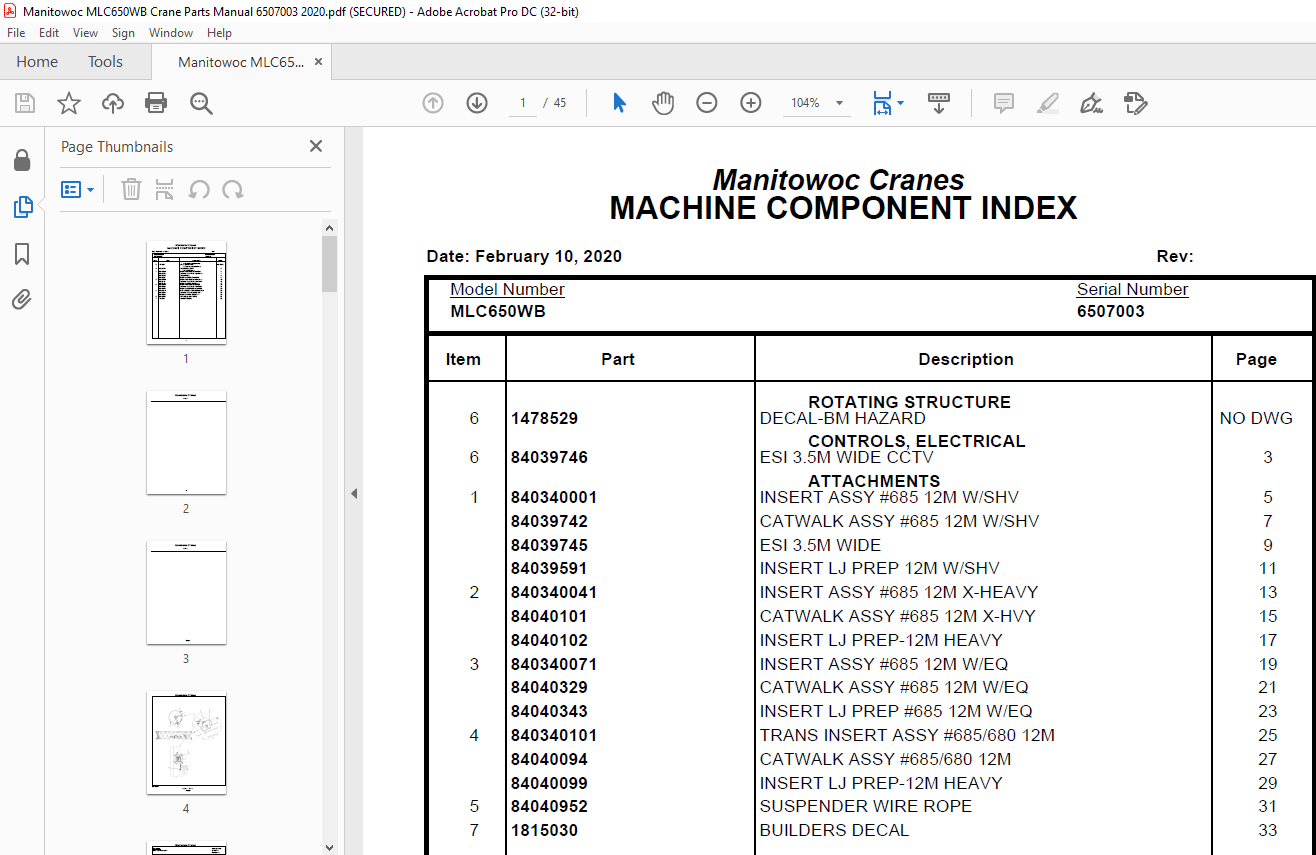Go to previous page arrow
1316x855 pixels.
coord(433,103)
